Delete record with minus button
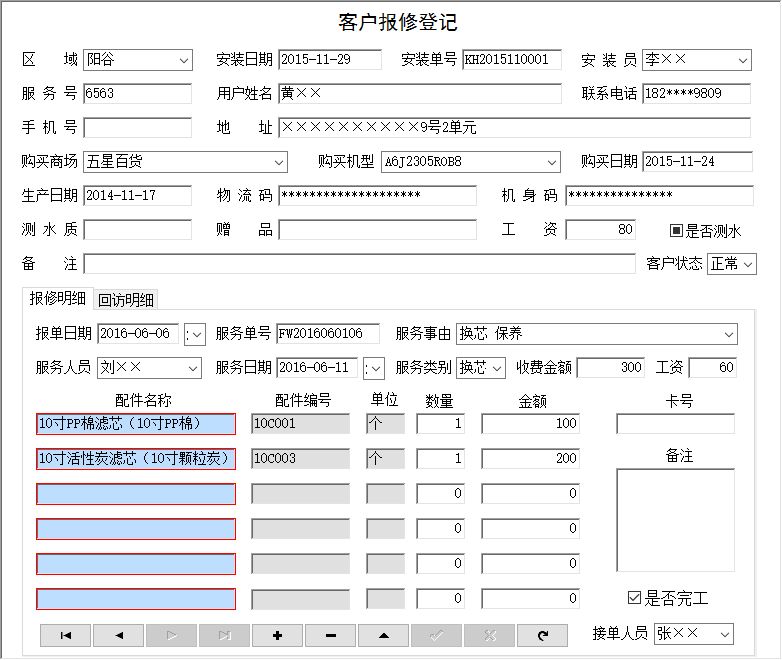This screenshot has height=660, width=782. click(331, 635)
